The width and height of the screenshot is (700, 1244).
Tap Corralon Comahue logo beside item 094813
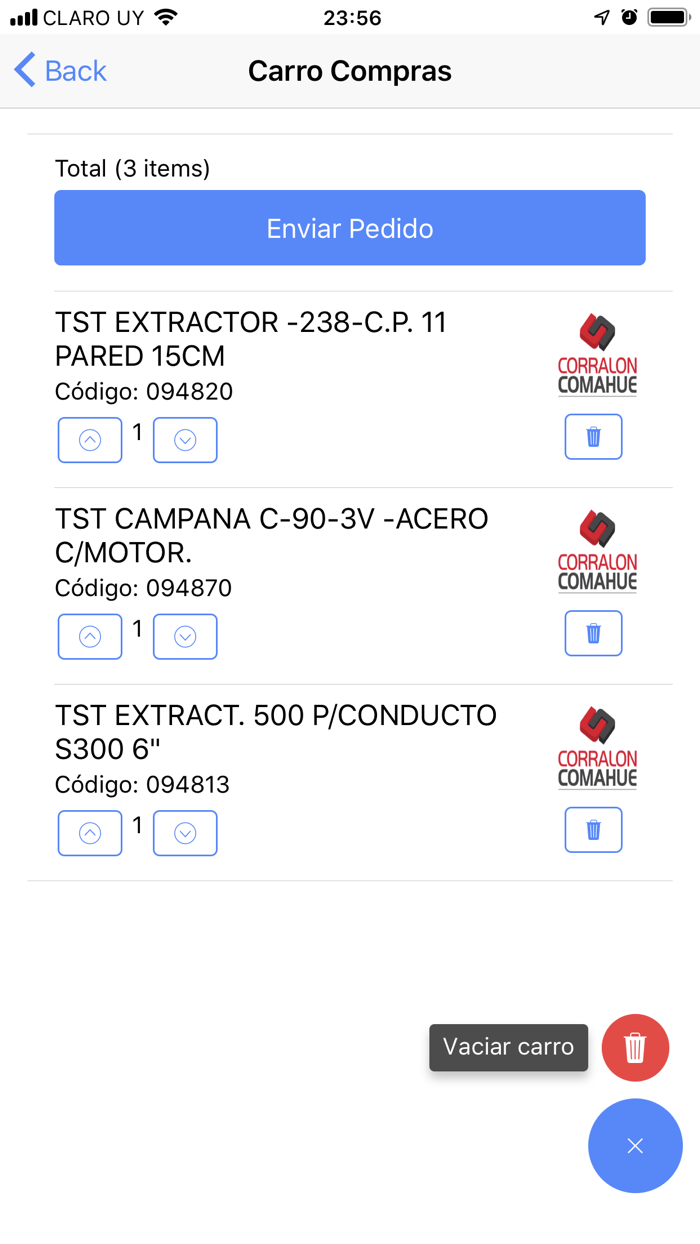(597, 748)
